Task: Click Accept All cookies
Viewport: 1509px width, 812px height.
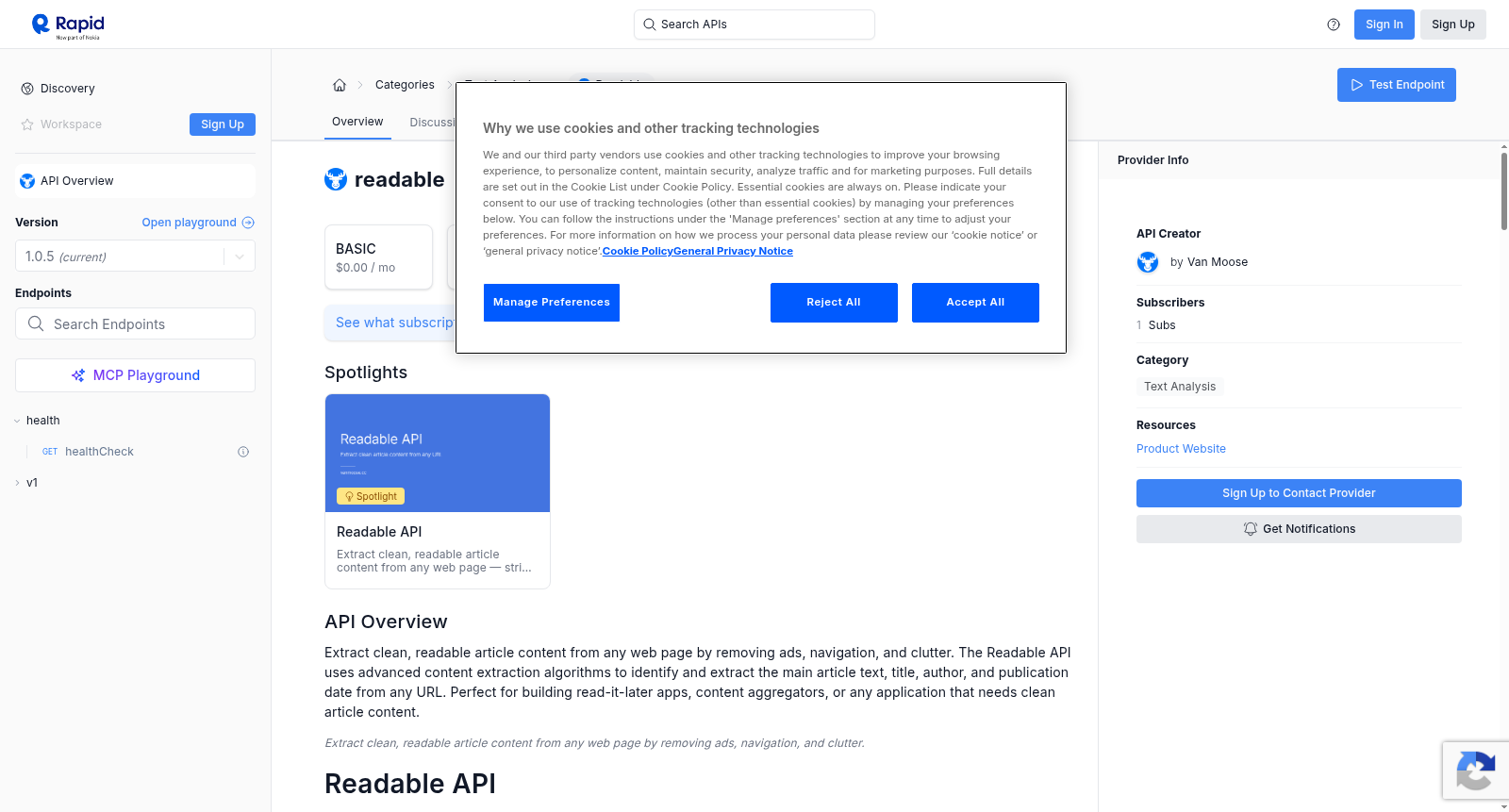Action: [975, 303]
